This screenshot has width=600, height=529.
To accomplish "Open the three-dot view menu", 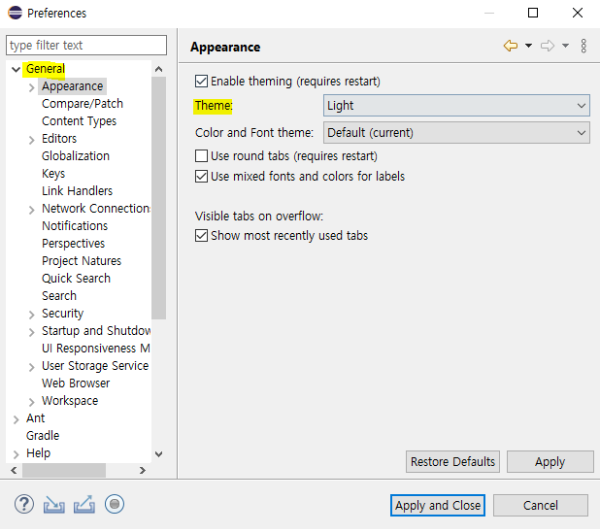I will click(x=583, y=46).
